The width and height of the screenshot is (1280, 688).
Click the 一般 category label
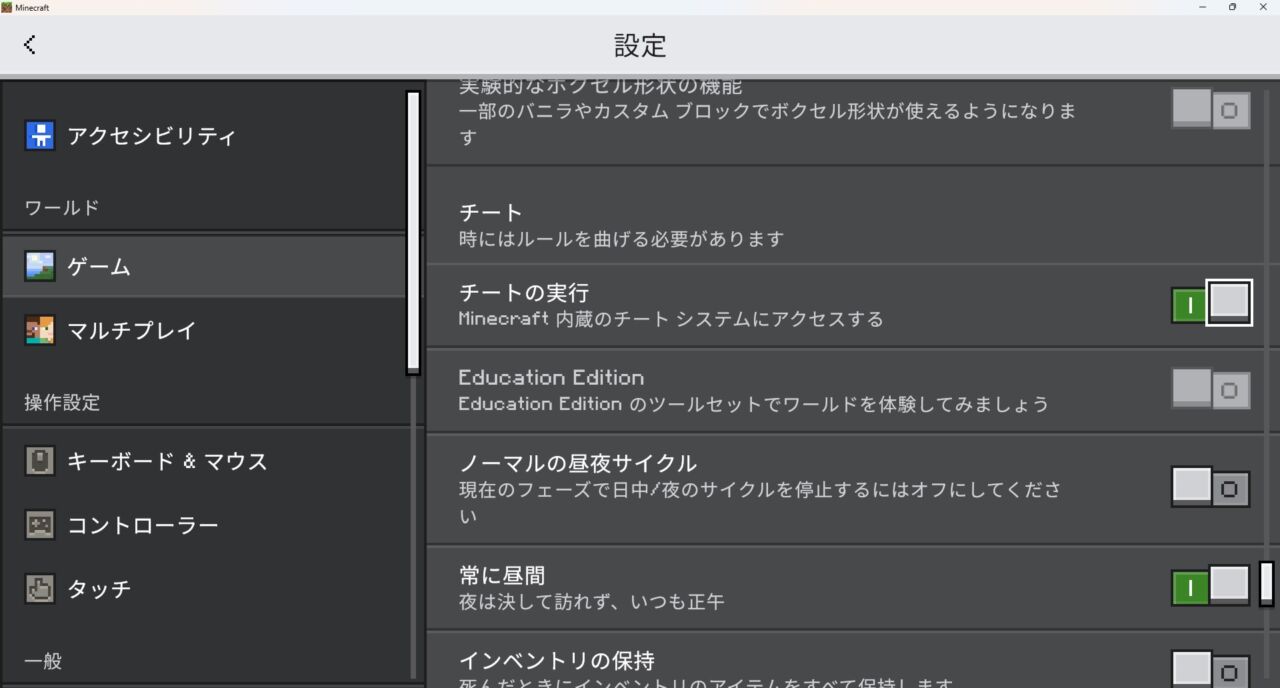(x=43, y=661)
